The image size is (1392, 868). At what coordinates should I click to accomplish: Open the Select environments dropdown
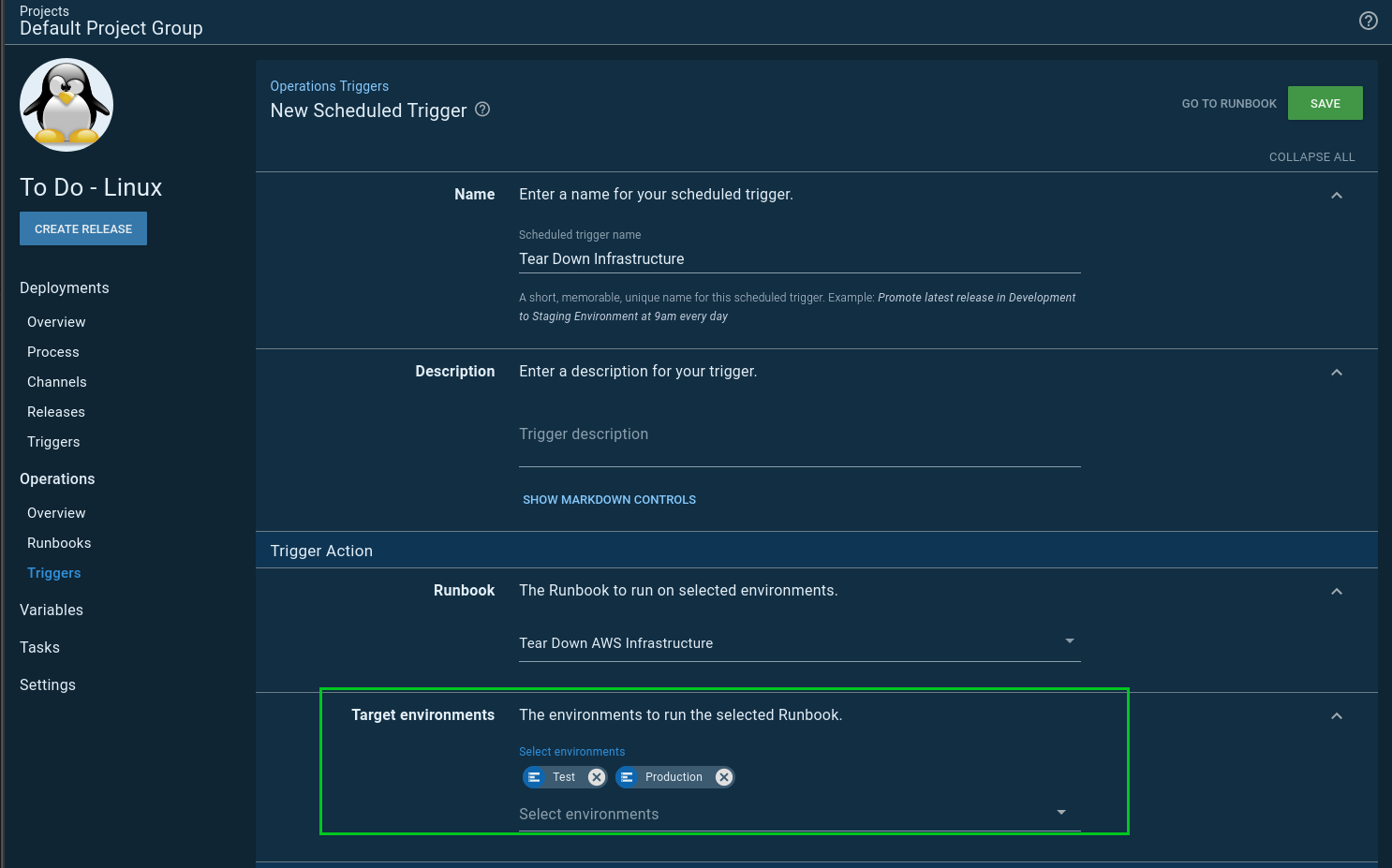(799, 814)
